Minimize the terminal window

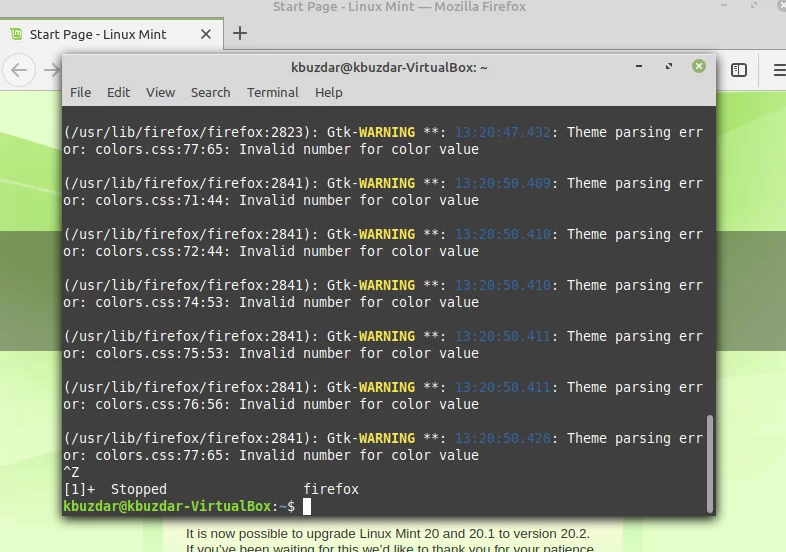point(639,66)
